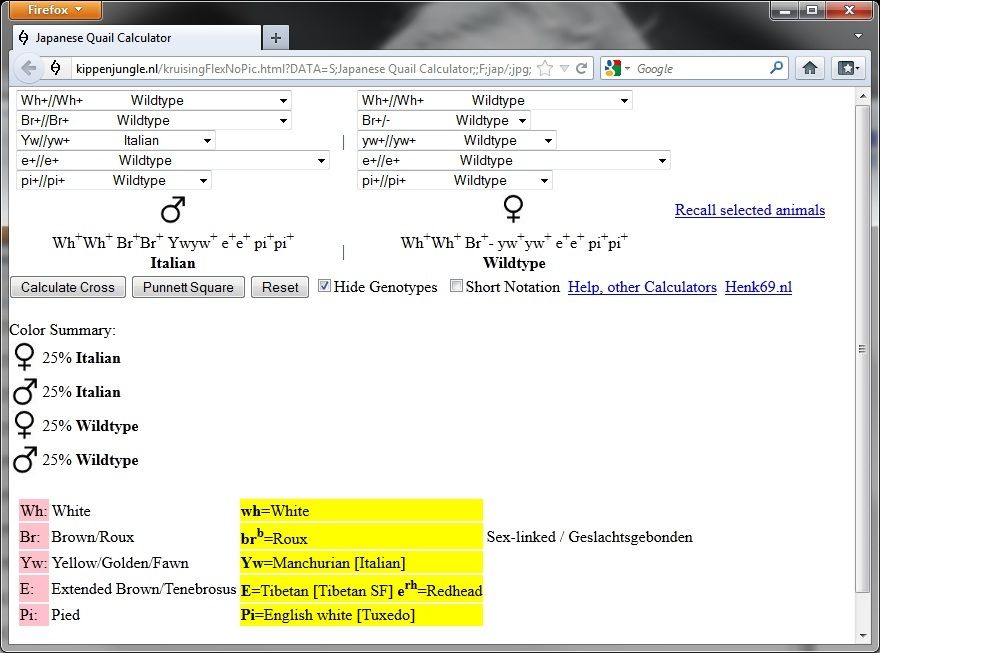The width and height of the screenshot is (1008, 653).
Task: Click the search magnifier icon
Action: click(777, 69)
